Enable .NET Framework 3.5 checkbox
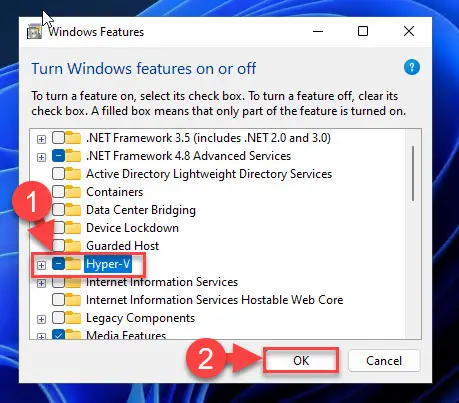The image size is (459, 403). [58, 138]
